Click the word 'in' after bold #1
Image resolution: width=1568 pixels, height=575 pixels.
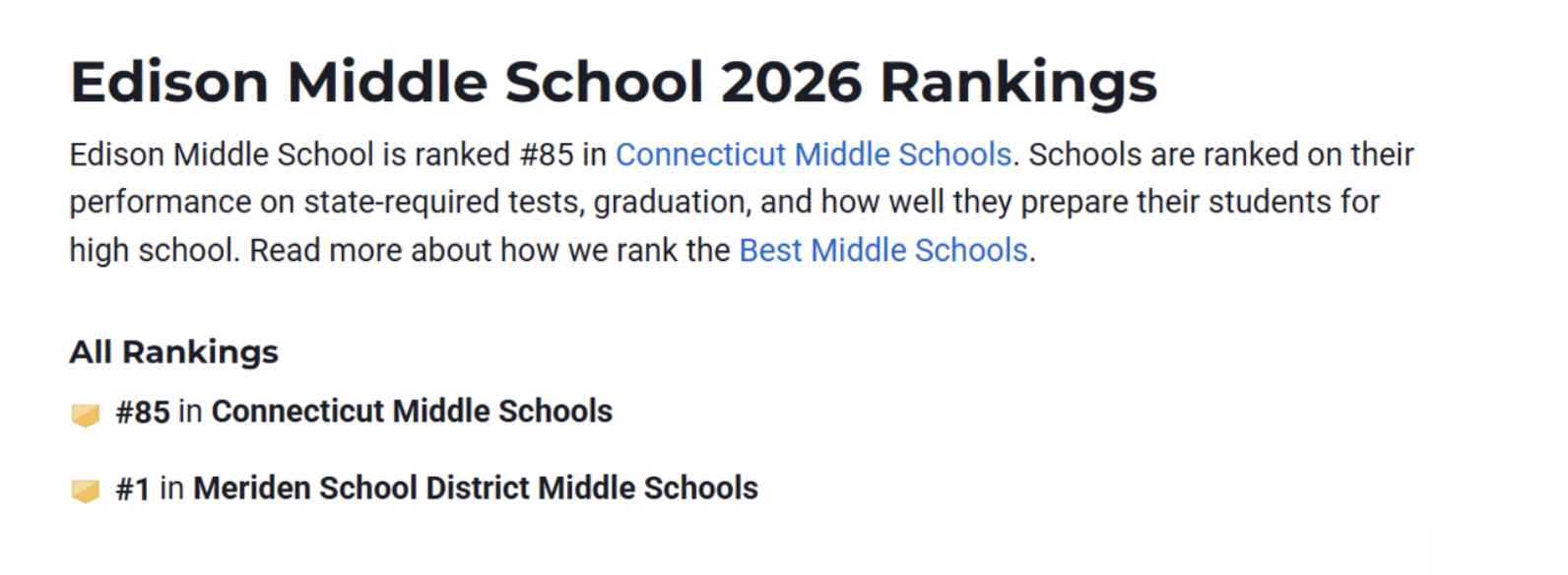172,488
